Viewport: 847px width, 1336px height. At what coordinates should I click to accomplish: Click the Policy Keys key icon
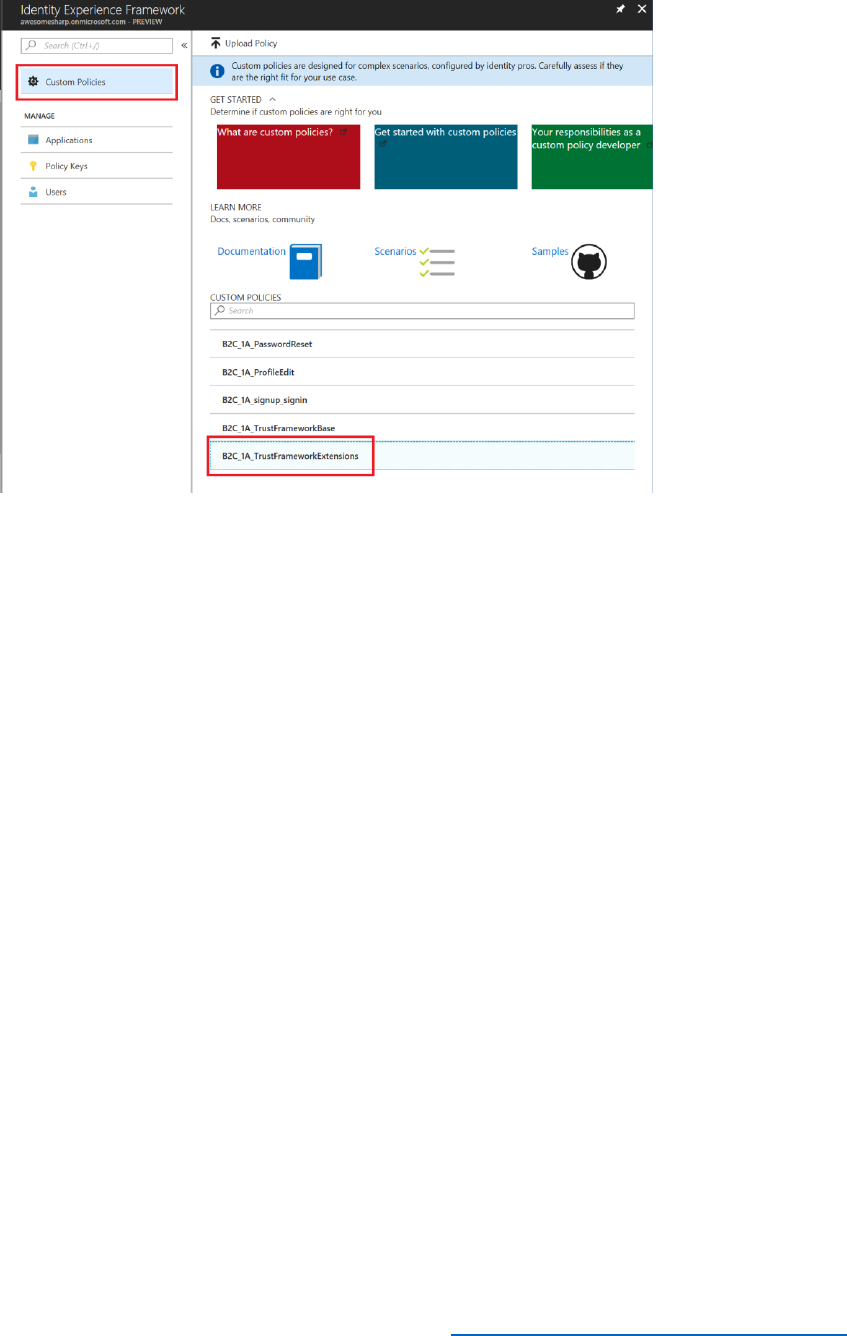tap(33, 166)
